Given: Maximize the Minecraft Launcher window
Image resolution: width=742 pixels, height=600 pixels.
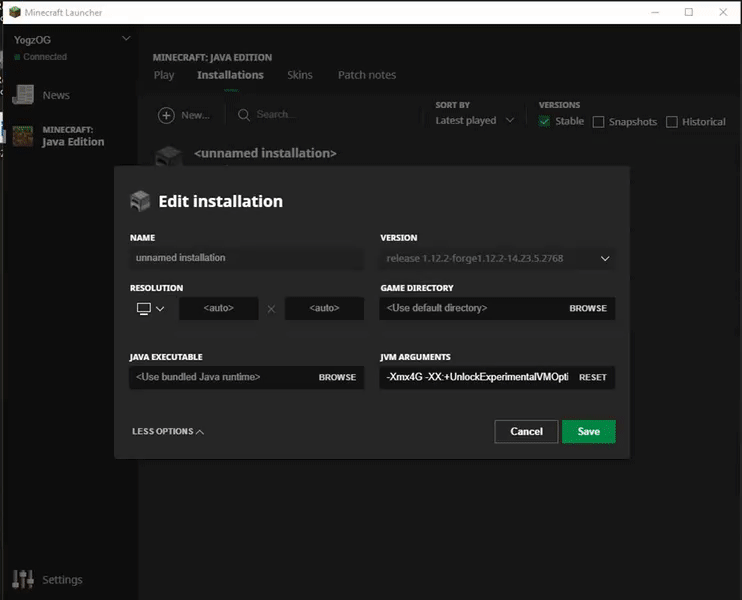Looking at the screenshot, I should tap(689, 12).
